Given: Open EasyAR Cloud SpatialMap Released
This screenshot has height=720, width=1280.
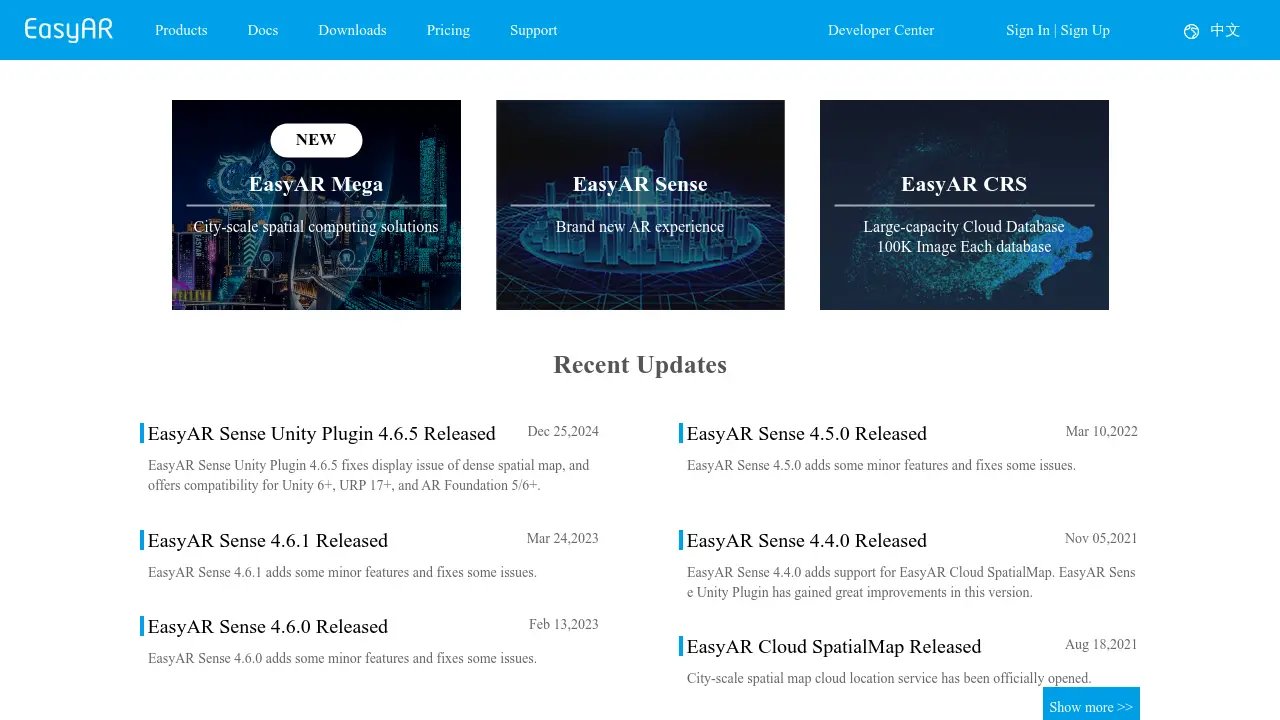Looking at the screenshot, I should coord(834,647).
